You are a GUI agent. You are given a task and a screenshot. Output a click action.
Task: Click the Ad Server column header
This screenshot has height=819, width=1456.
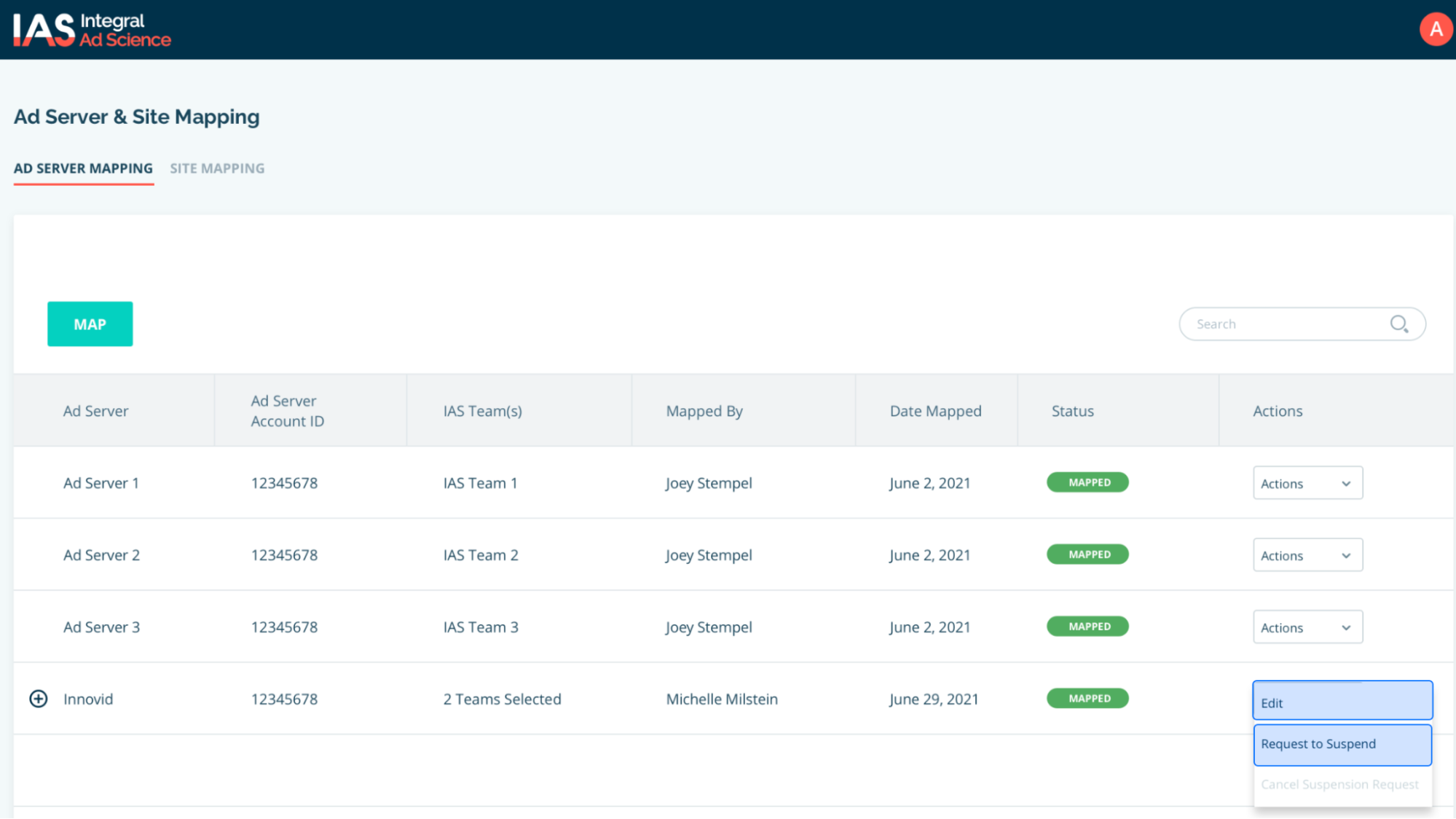coord(95,411)
